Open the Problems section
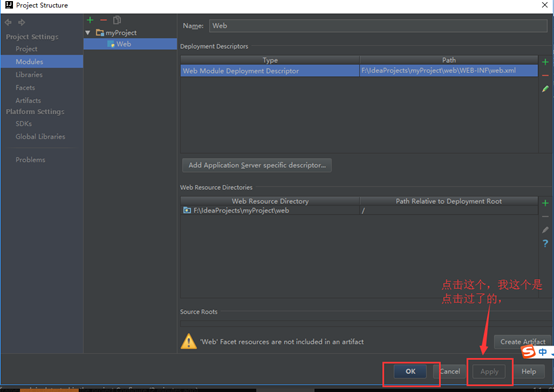The height and width of the screenshot is (392, 554). click(30, 160)
